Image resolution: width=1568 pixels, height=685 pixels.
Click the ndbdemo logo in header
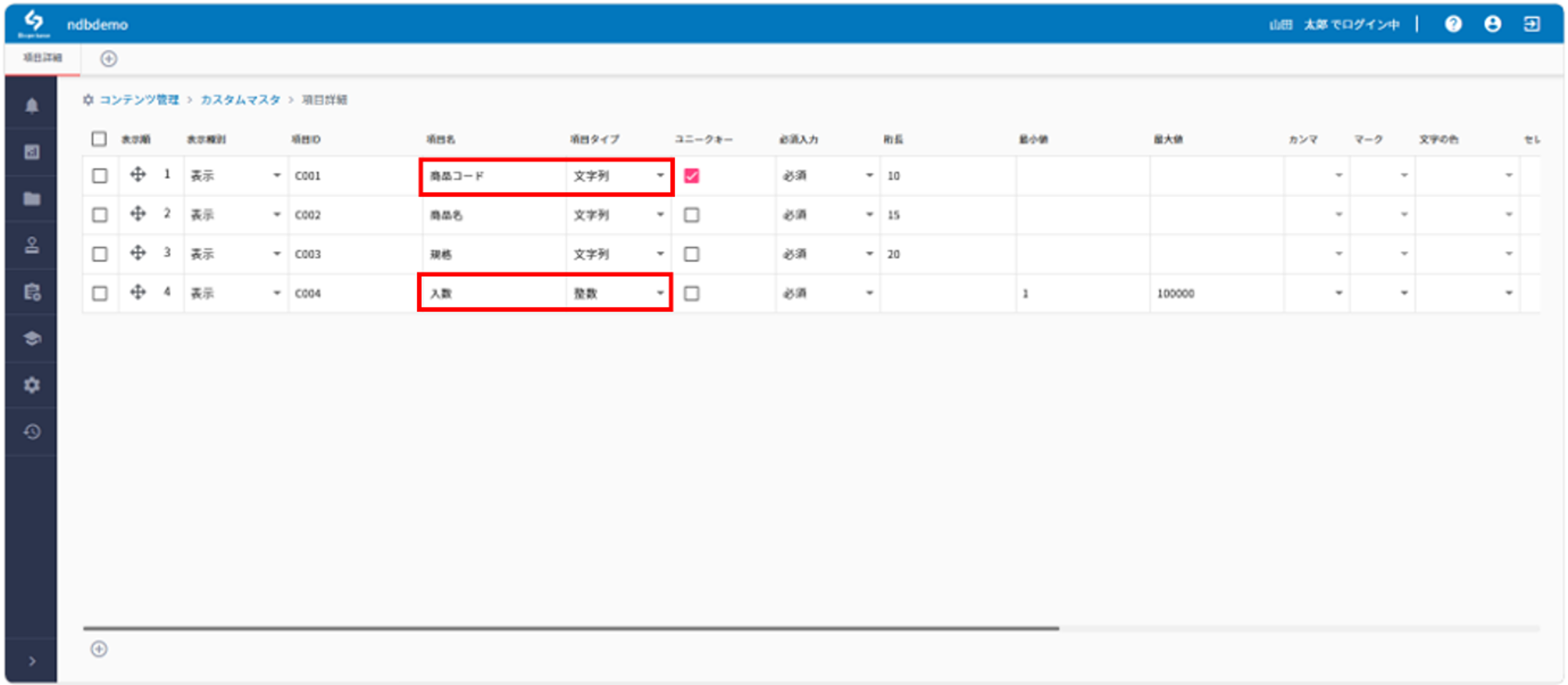pos(34,24)
